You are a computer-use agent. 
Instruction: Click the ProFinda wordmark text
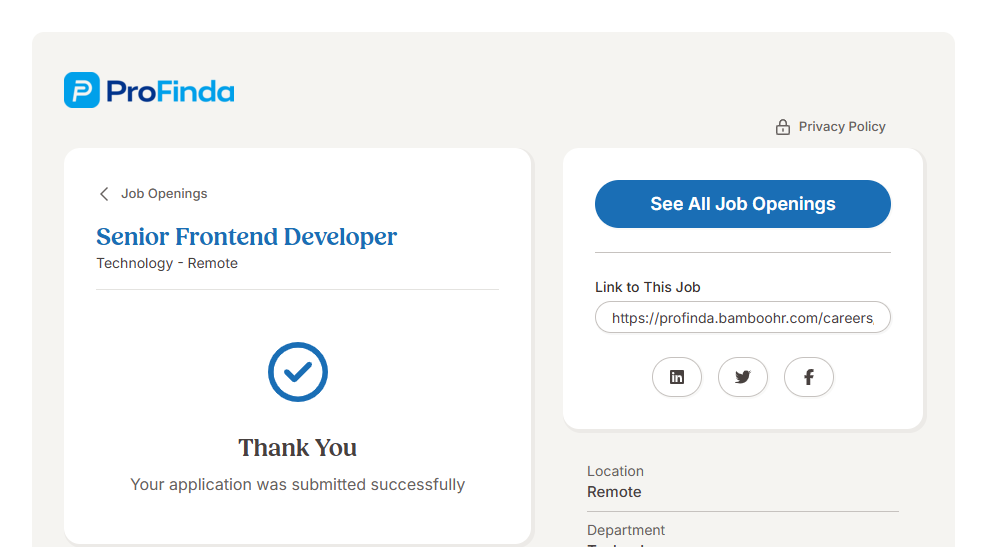pyautogui.click(x=169, y=92)
